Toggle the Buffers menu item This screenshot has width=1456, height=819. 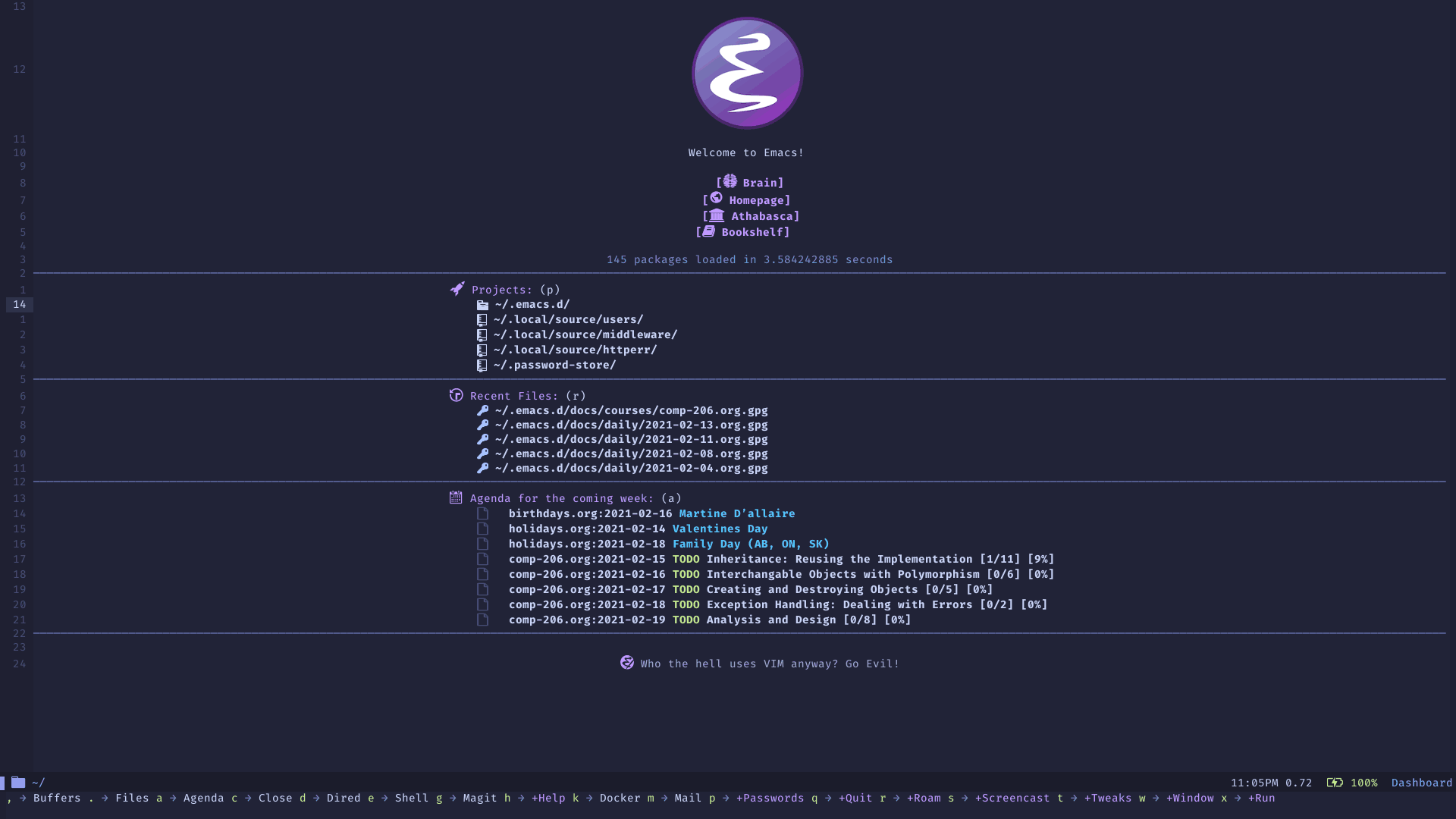tap(56, 798)
